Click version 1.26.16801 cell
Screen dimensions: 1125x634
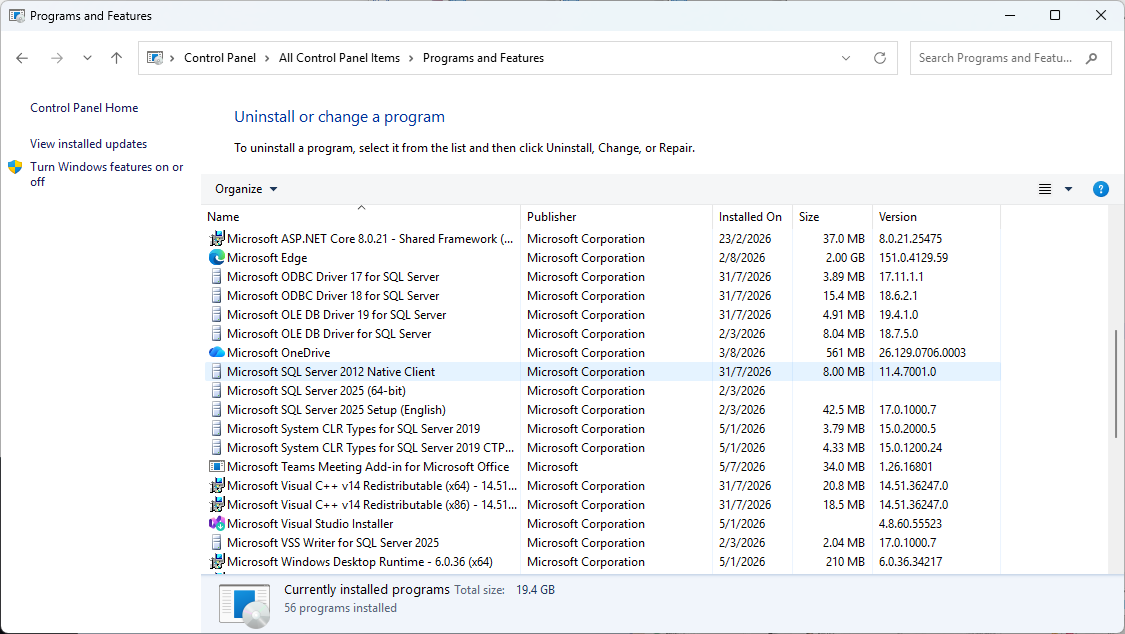905,466
